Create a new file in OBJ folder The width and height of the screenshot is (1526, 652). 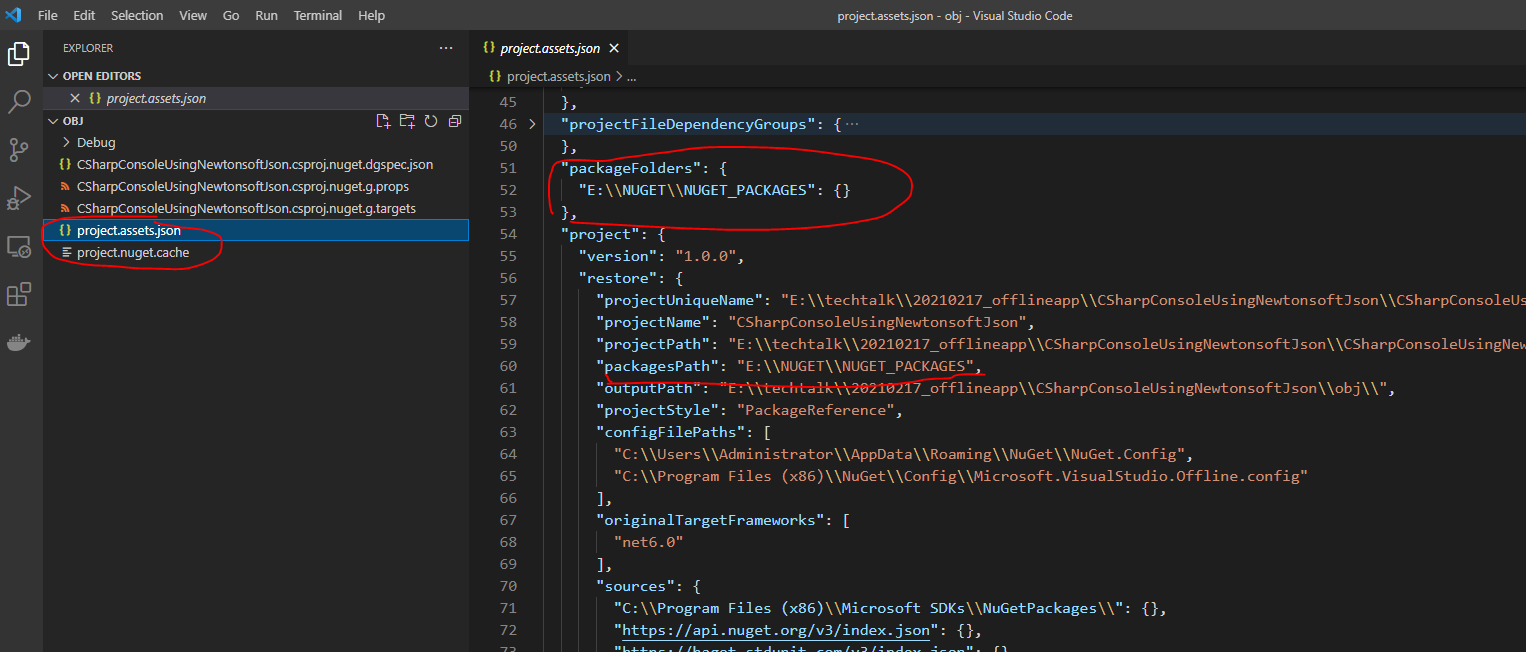(383, 121)
